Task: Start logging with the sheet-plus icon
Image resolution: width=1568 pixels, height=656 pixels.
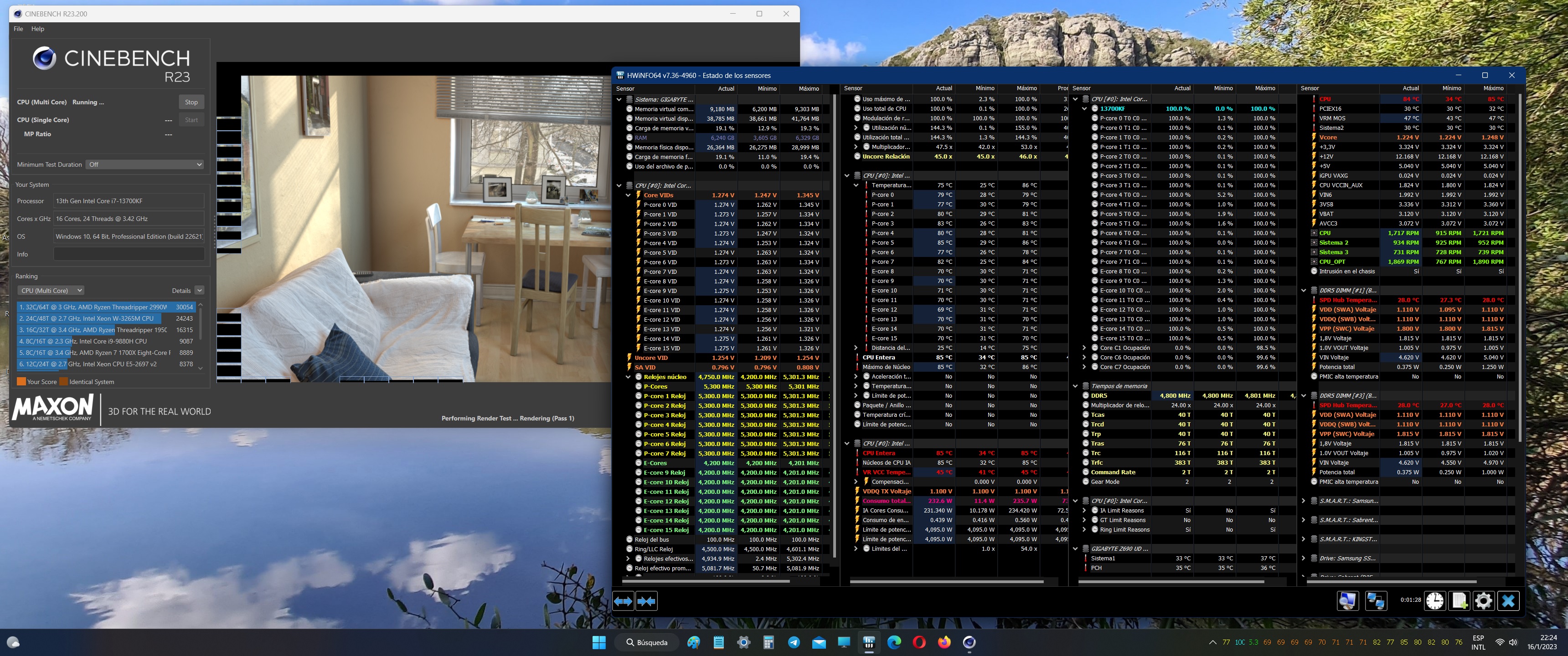Action: 1459,601
